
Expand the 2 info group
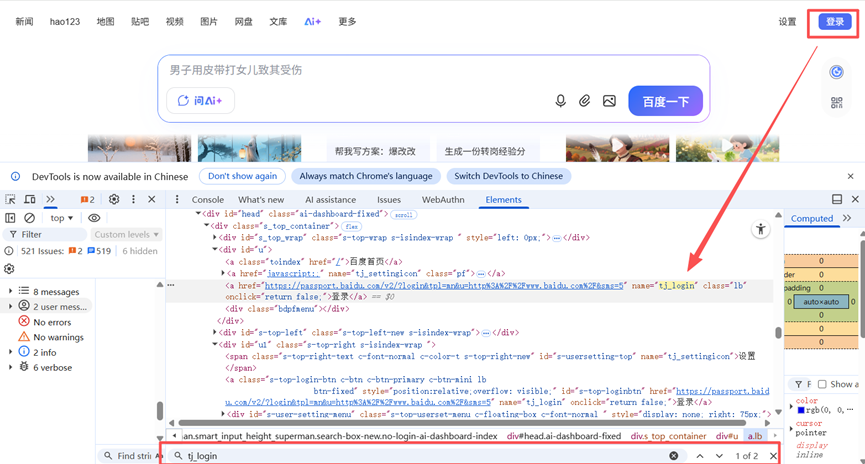point(10,351)
